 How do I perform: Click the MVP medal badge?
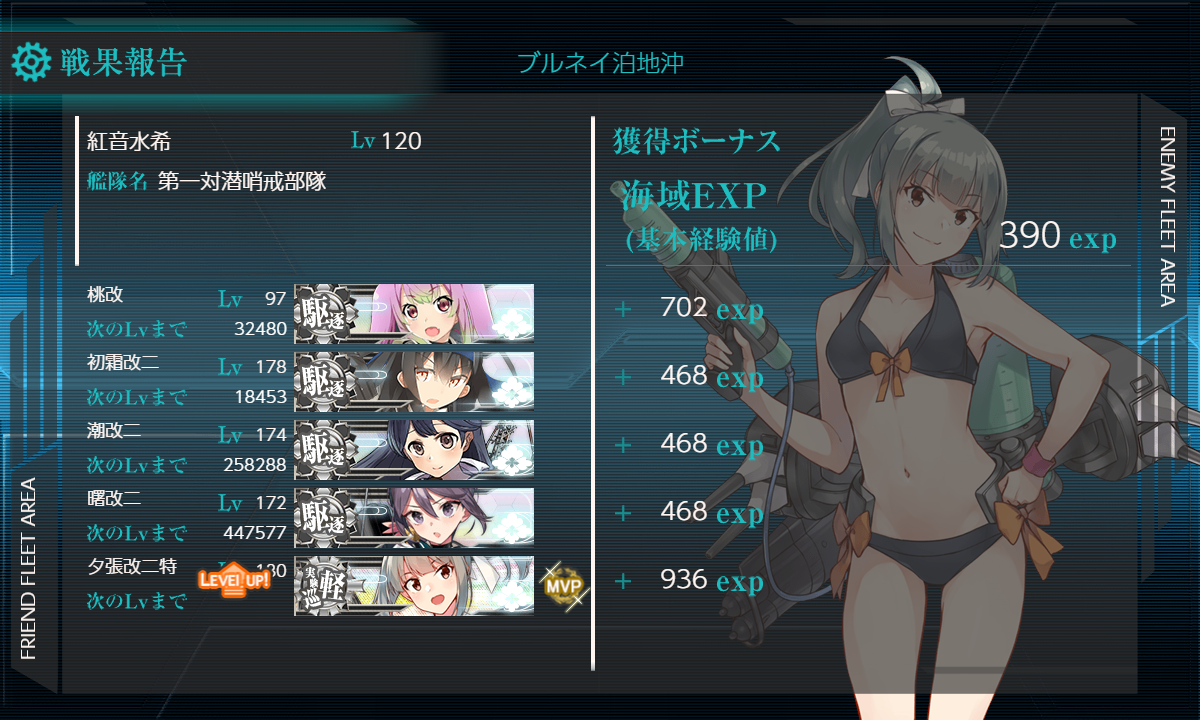[563, 586]
